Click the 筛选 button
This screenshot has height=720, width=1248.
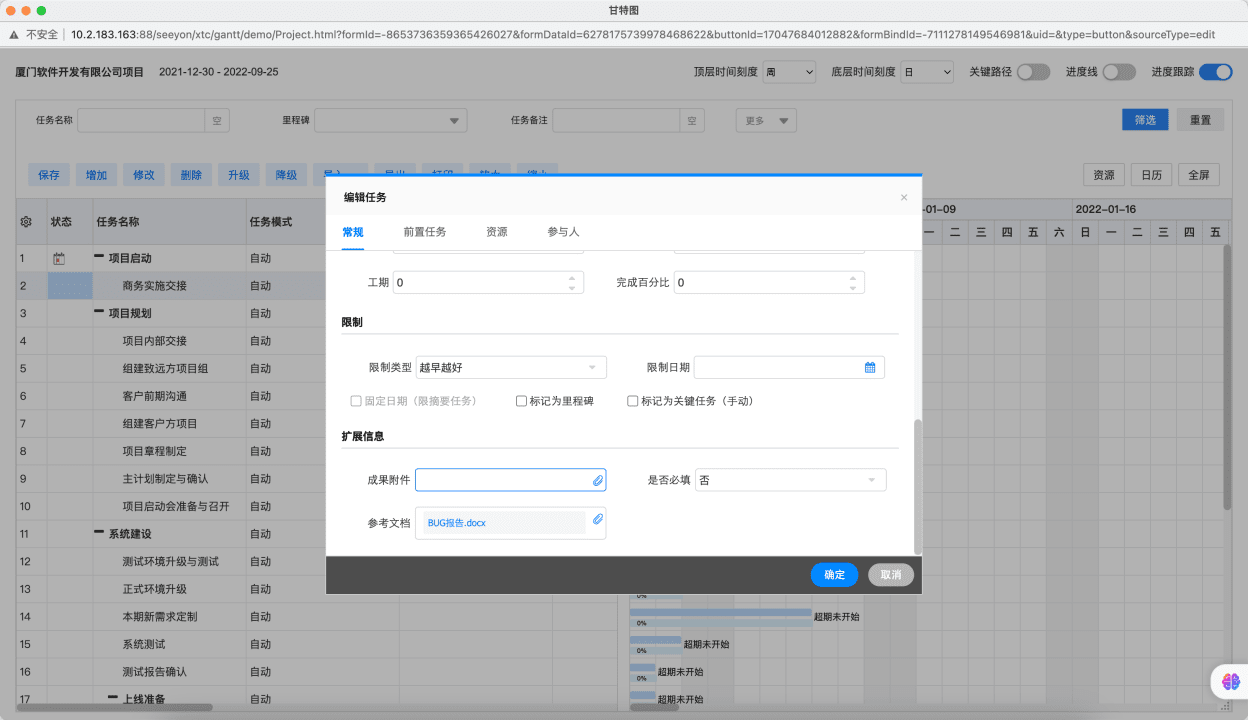[x=1145, y=120]
